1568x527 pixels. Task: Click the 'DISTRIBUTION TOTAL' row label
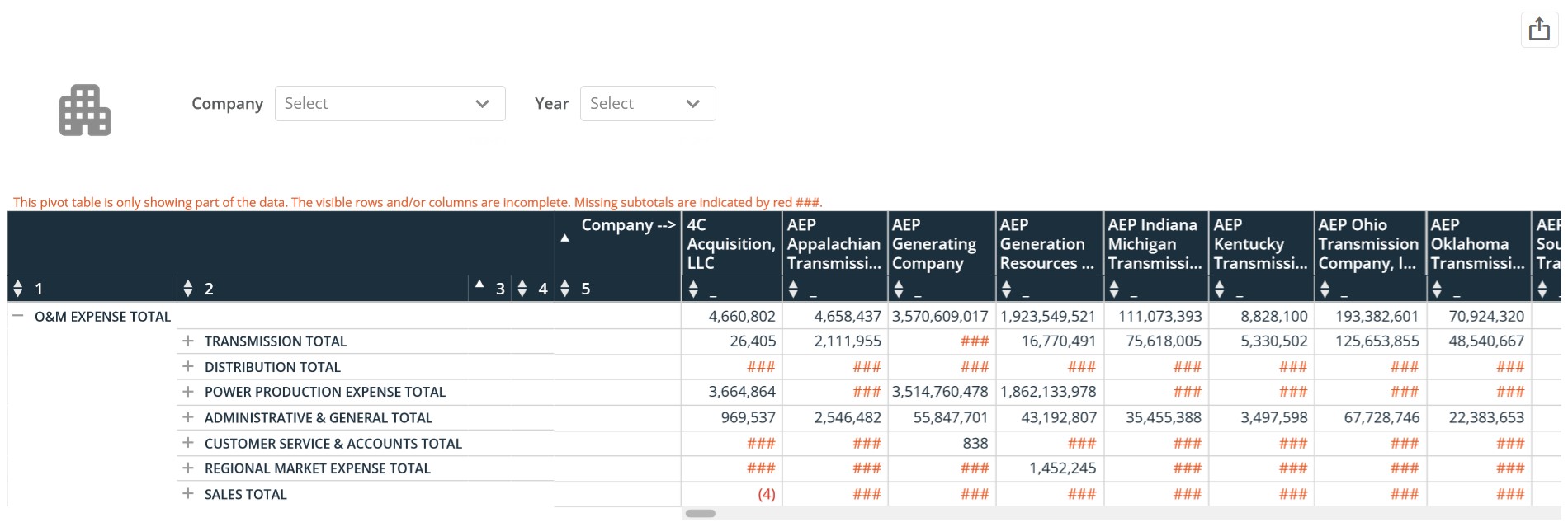coord(272,367)
